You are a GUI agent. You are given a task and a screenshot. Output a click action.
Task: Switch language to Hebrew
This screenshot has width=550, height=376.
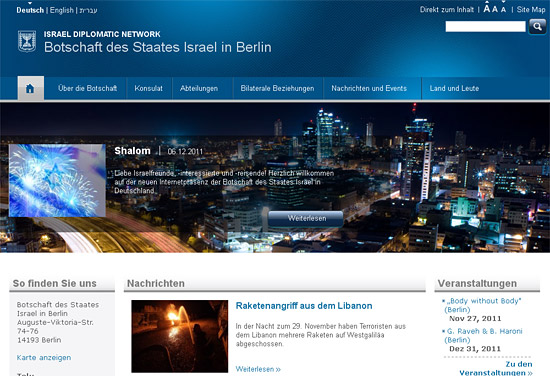pos(88,11)
